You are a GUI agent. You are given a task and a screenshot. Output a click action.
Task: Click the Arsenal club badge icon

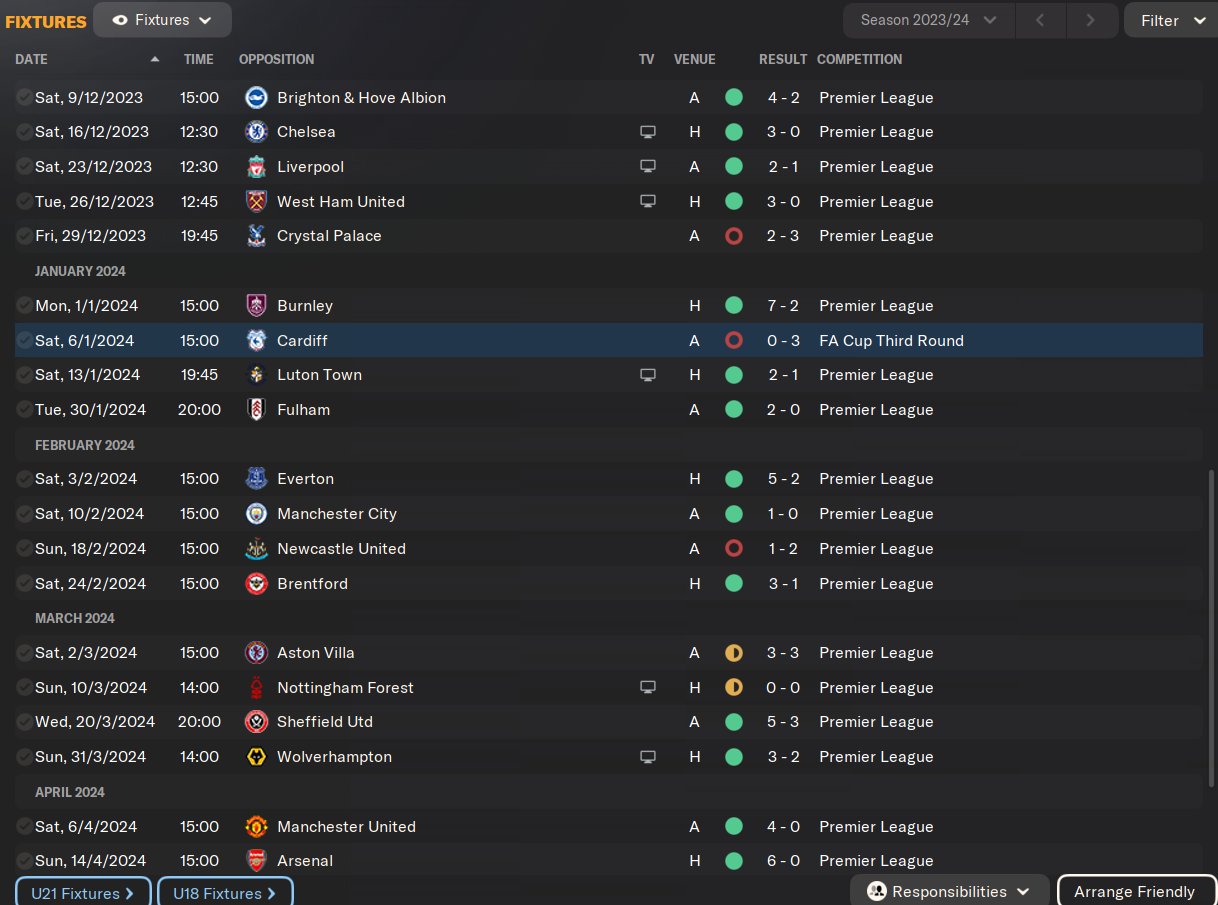point(256,861)
